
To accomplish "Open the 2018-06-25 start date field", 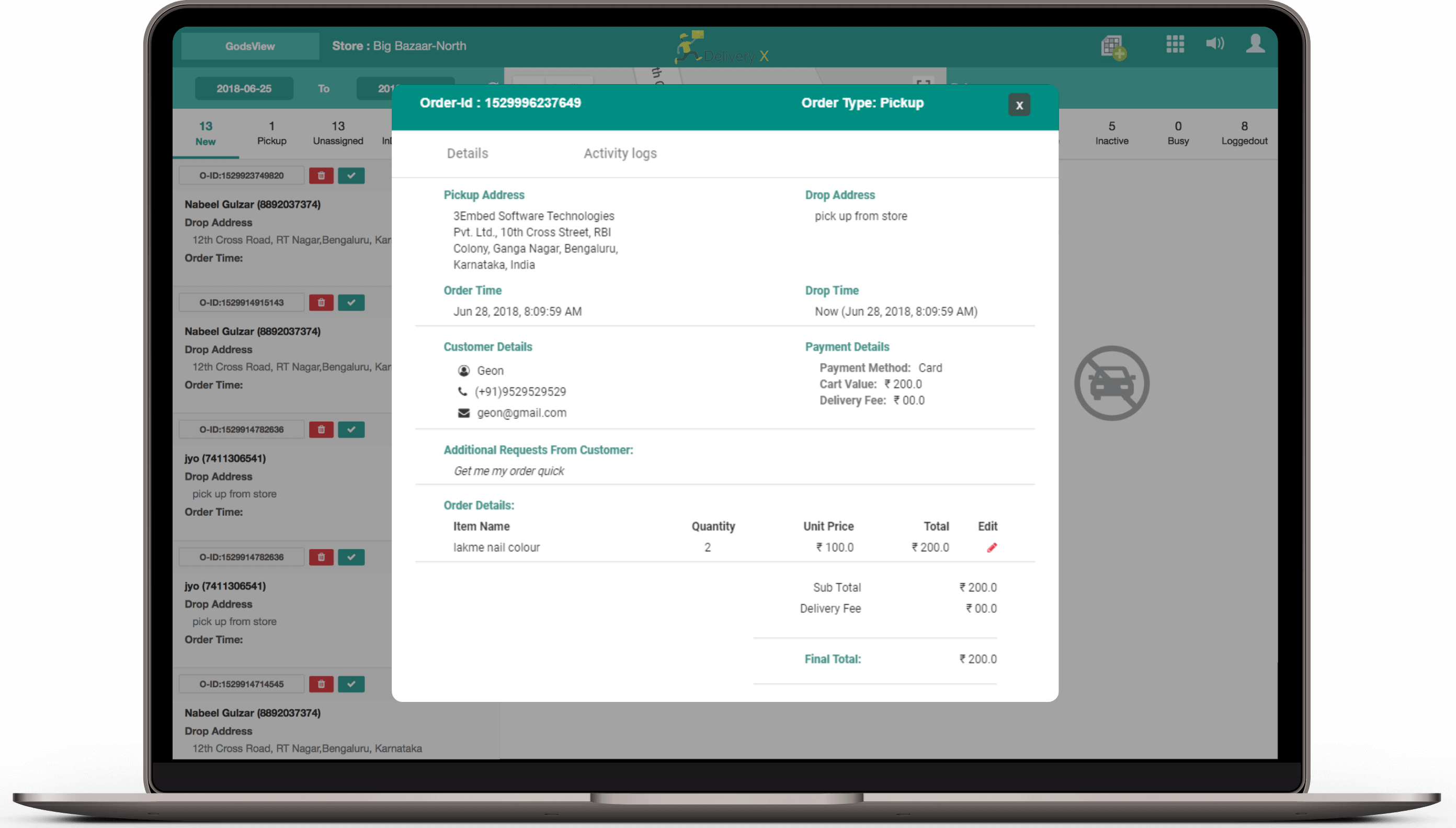I will click(244, 89).
